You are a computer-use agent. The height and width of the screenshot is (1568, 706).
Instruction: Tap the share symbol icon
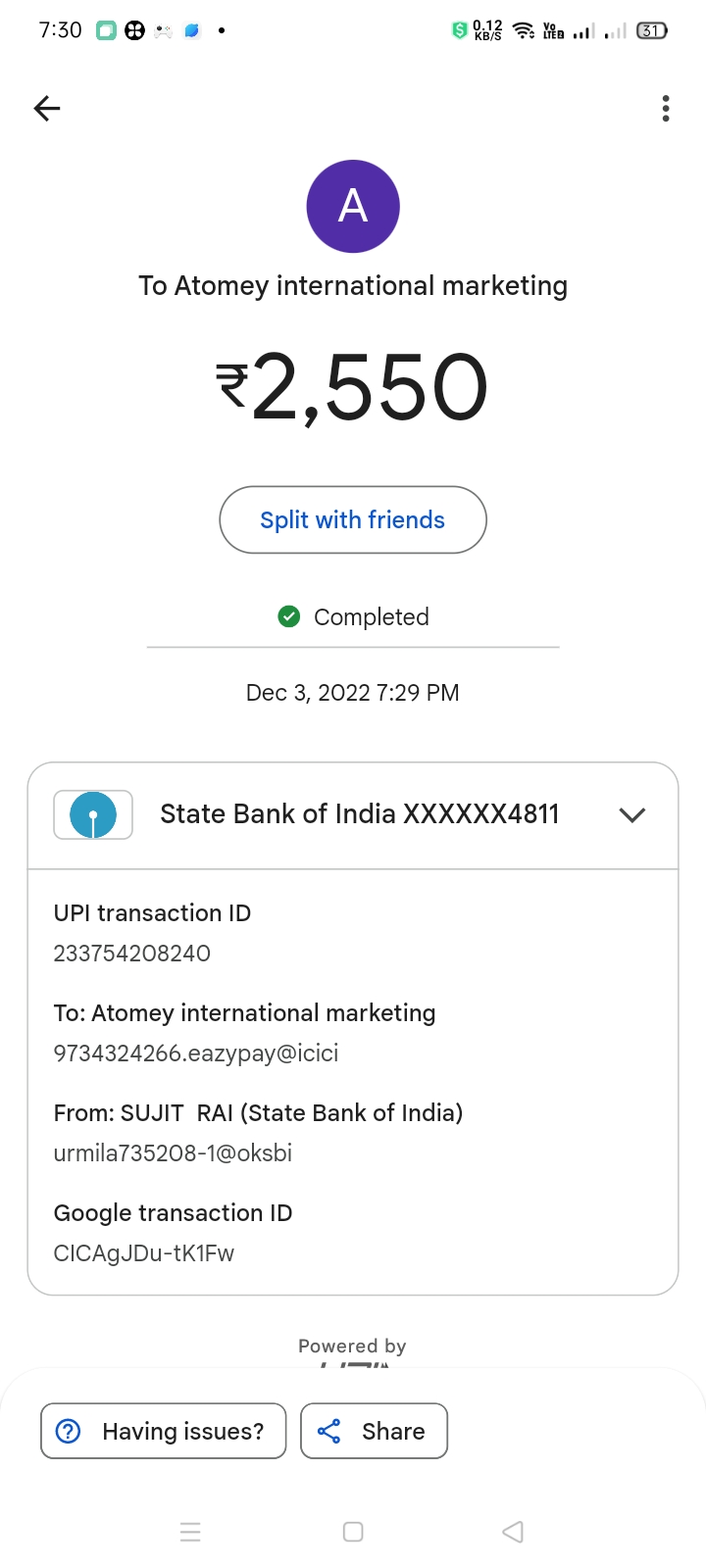(329, 1431)
